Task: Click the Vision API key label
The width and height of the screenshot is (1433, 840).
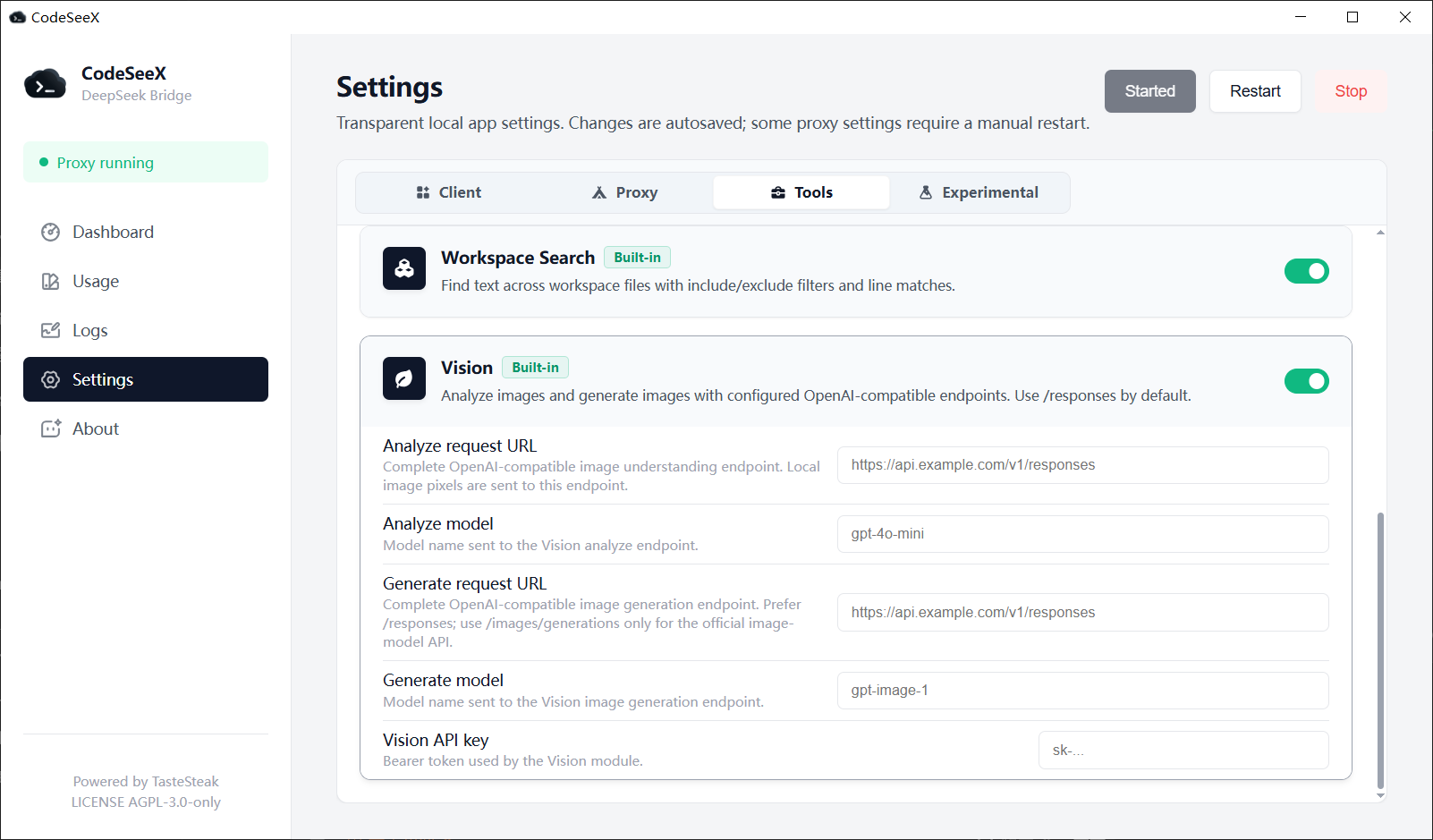Action: click(436, 740)
